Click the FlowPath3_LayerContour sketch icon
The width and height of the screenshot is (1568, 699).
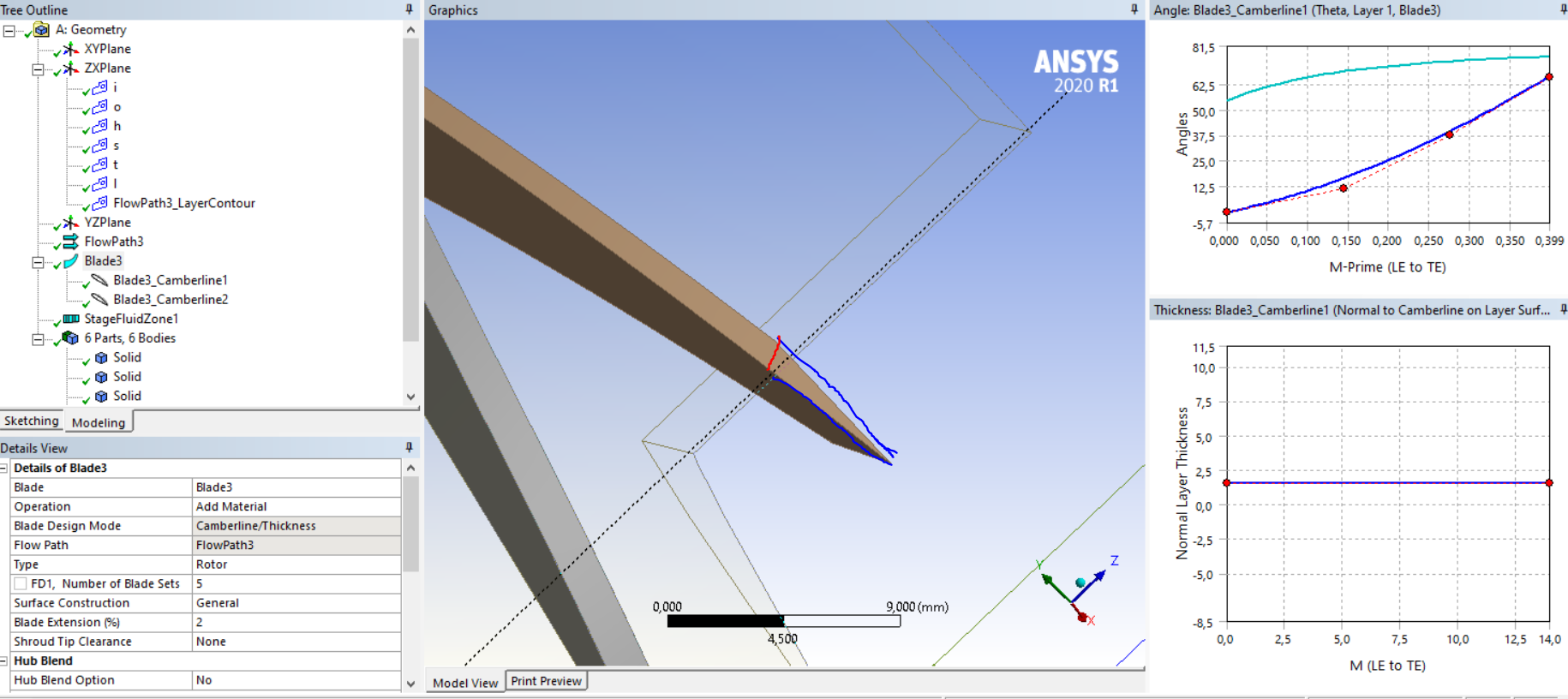point(99,203)
